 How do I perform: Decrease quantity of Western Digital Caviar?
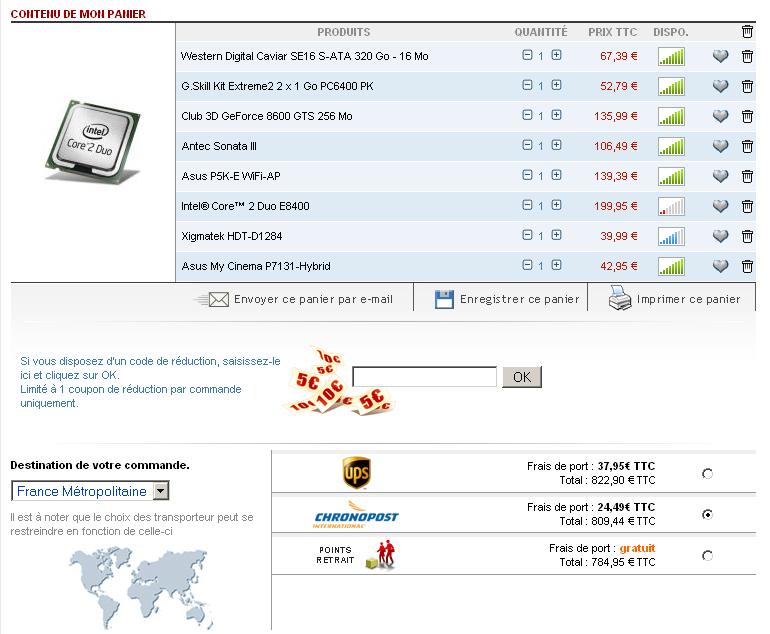[527, 55]
